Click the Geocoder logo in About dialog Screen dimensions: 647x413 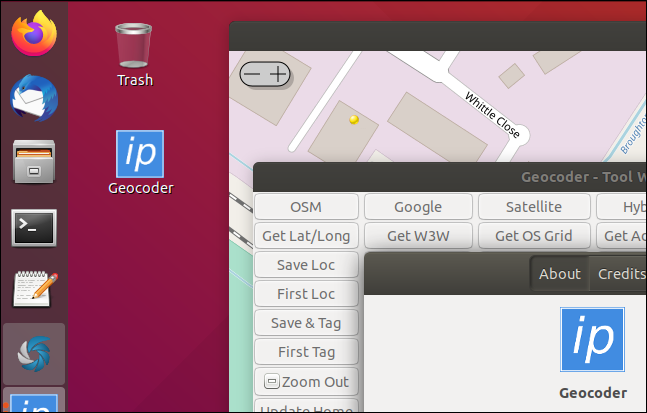coord(592,339)
